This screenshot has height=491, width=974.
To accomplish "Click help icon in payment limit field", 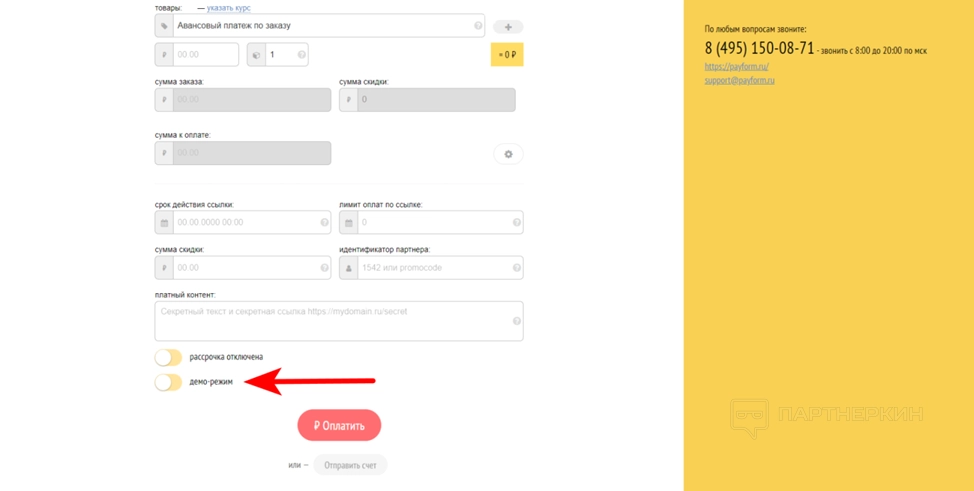I will 517,222.
